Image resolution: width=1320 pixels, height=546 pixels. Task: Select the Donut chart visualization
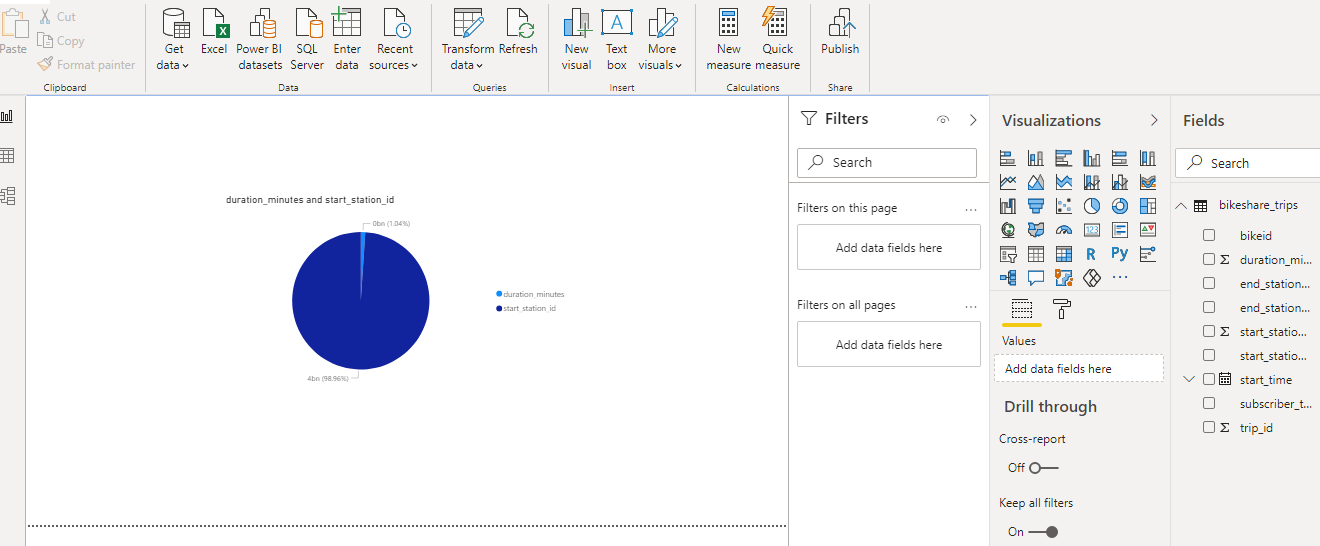(x=1120, y=206)
